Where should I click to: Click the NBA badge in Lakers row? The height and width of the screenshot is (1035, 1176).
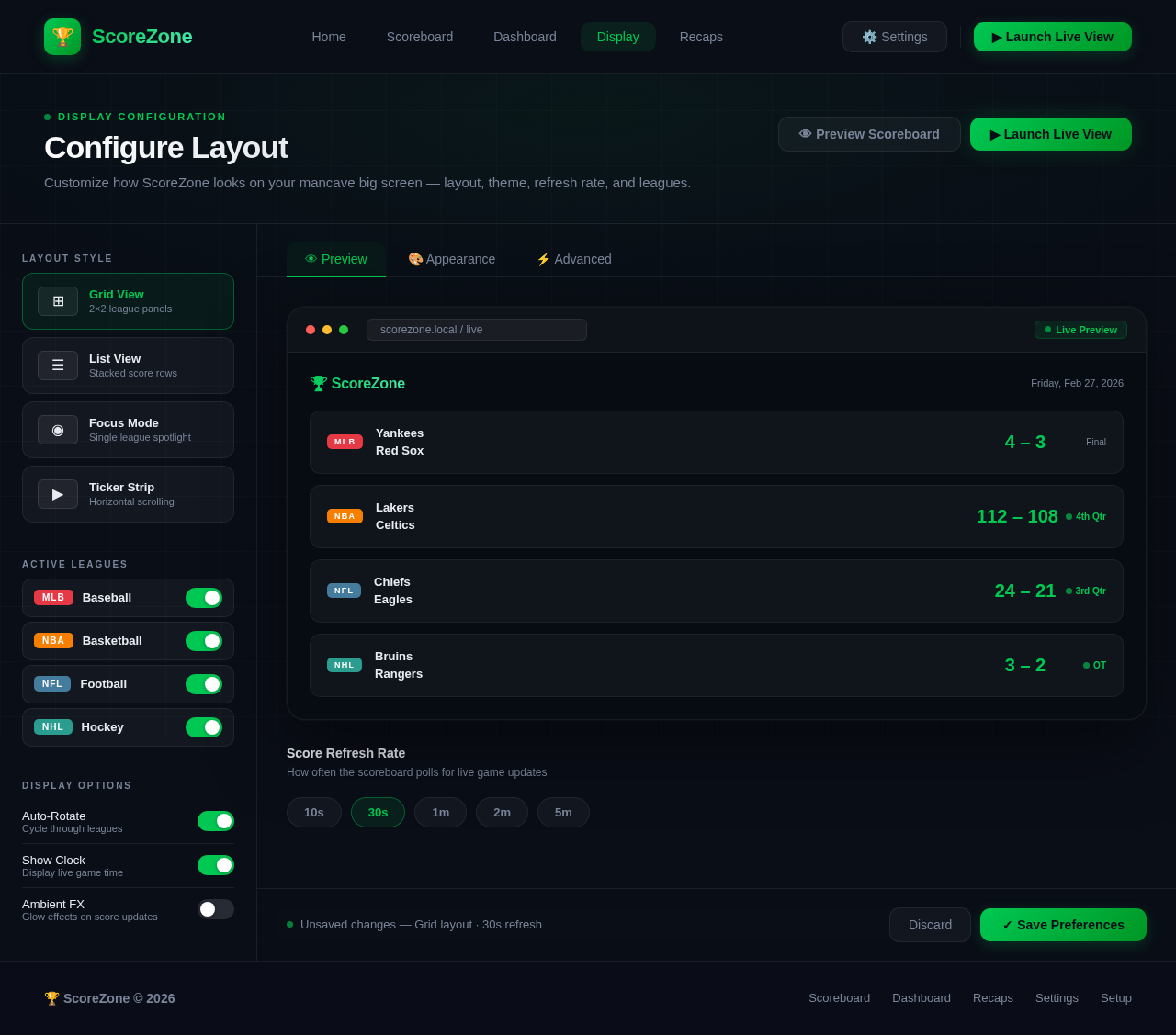click(x=345, y=516)
